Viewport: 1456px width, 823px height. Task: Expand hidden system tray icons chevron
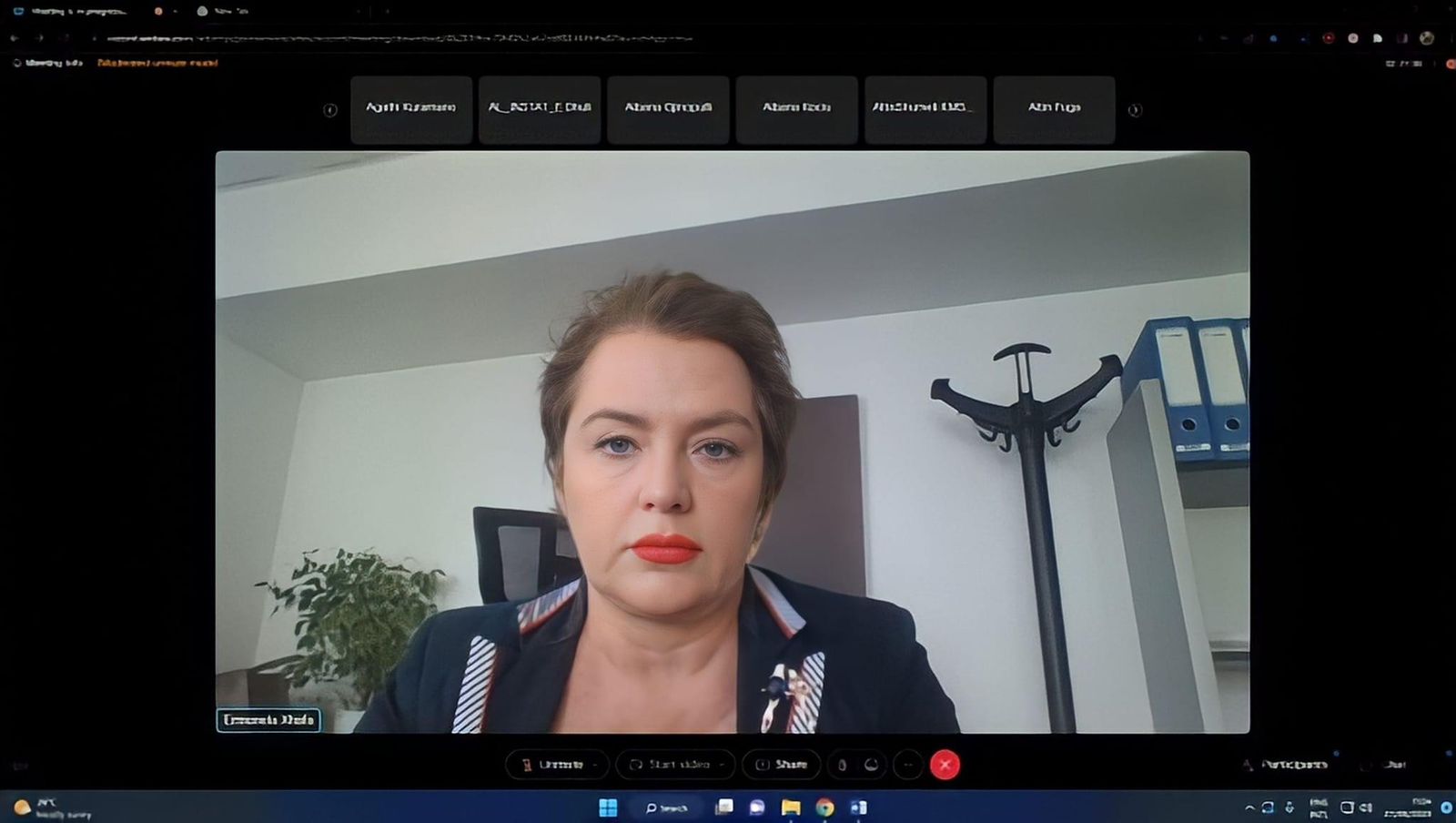(1249, 808)
